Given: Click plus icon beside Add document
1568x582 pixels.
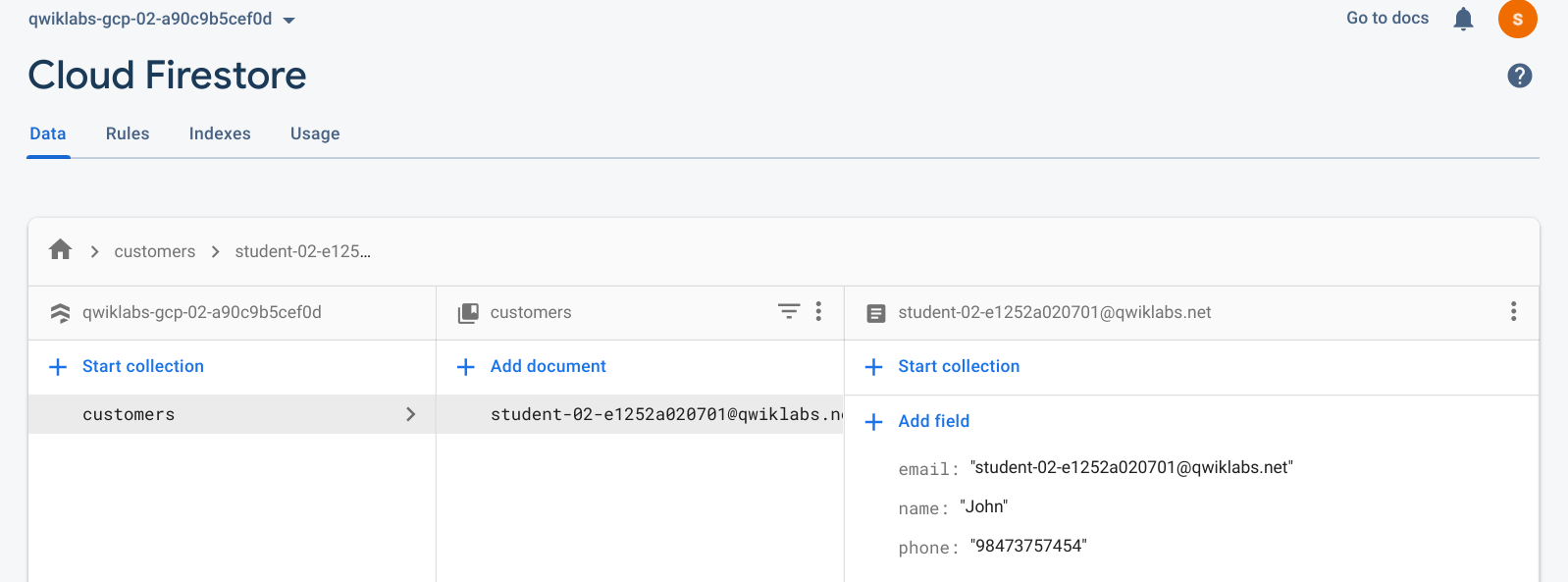Looking at the screenshot, I should pyautogui.click(x=466, y=367).
